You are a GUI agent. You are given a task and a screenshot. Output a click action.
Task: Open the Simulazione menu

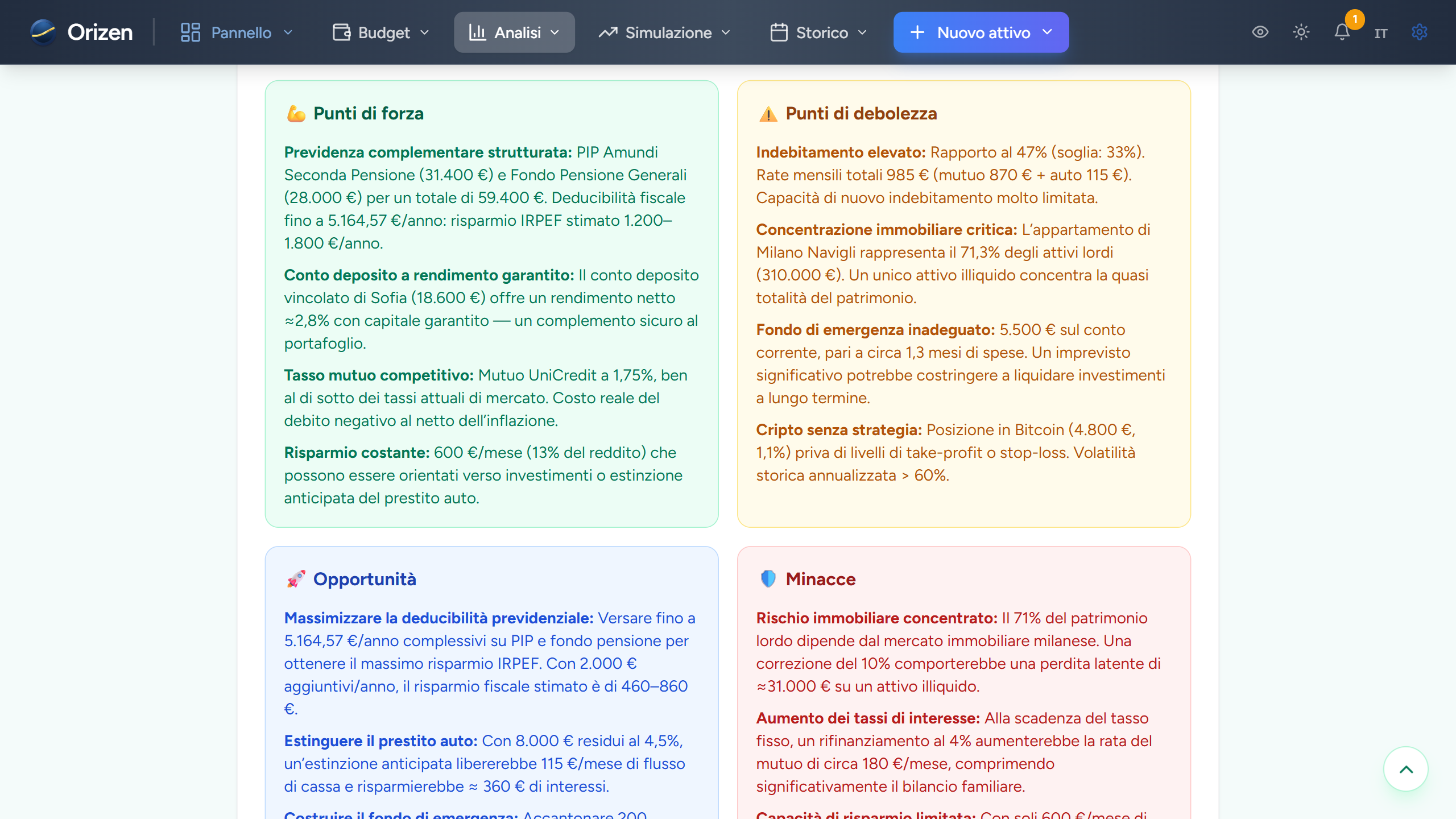click(x=668, y=32)
